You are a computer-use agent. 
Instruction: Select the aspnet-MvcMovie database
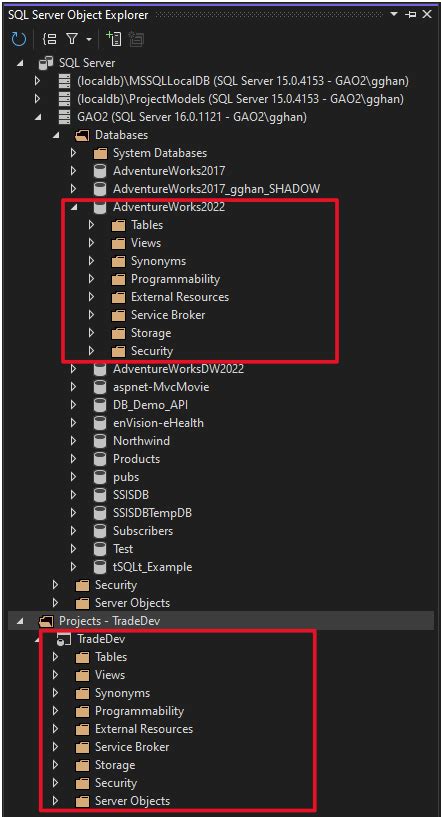pyautogui.click(x=161, y=387)
